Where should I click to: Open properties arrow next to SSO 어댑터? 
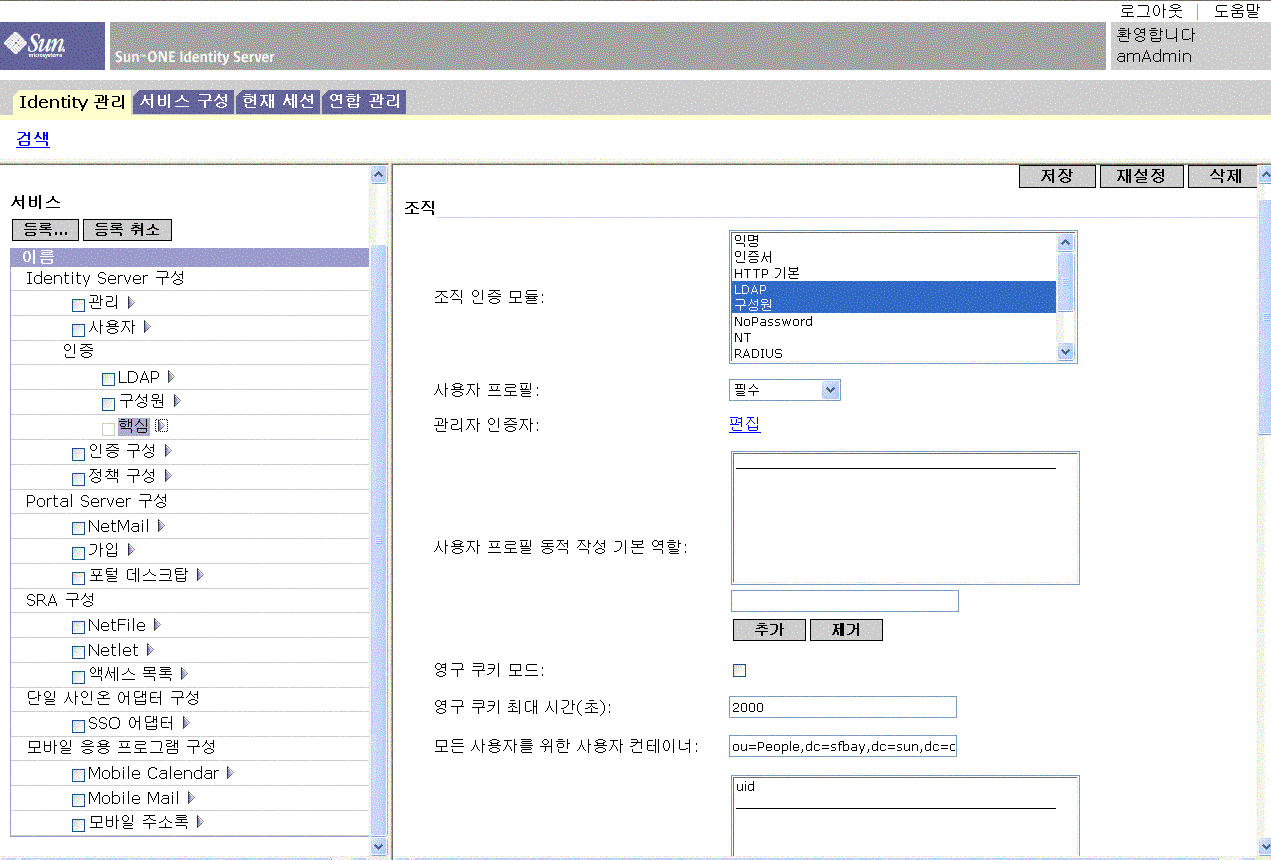(x=186, y=723)
